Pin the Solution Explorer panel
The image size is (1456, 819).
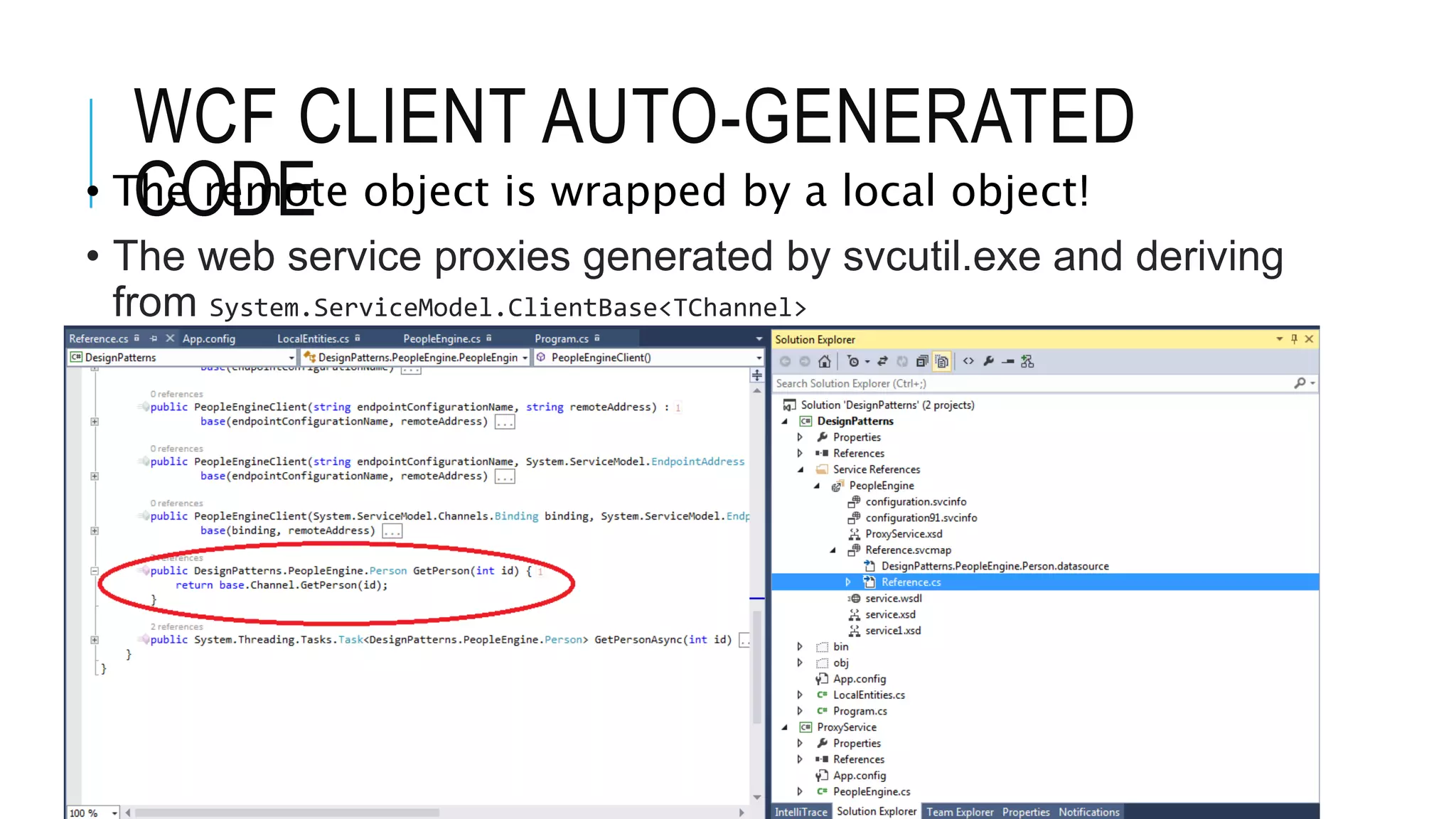1294,339
